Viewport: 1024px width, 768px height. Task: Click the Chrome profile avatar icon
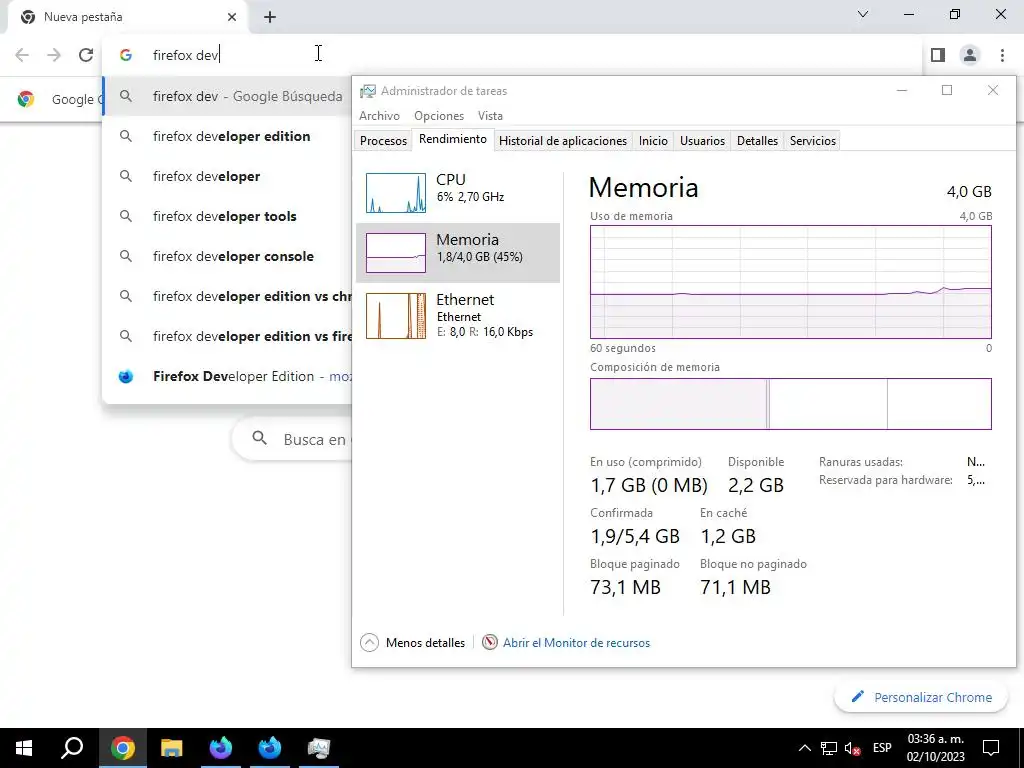pos(970,55)
